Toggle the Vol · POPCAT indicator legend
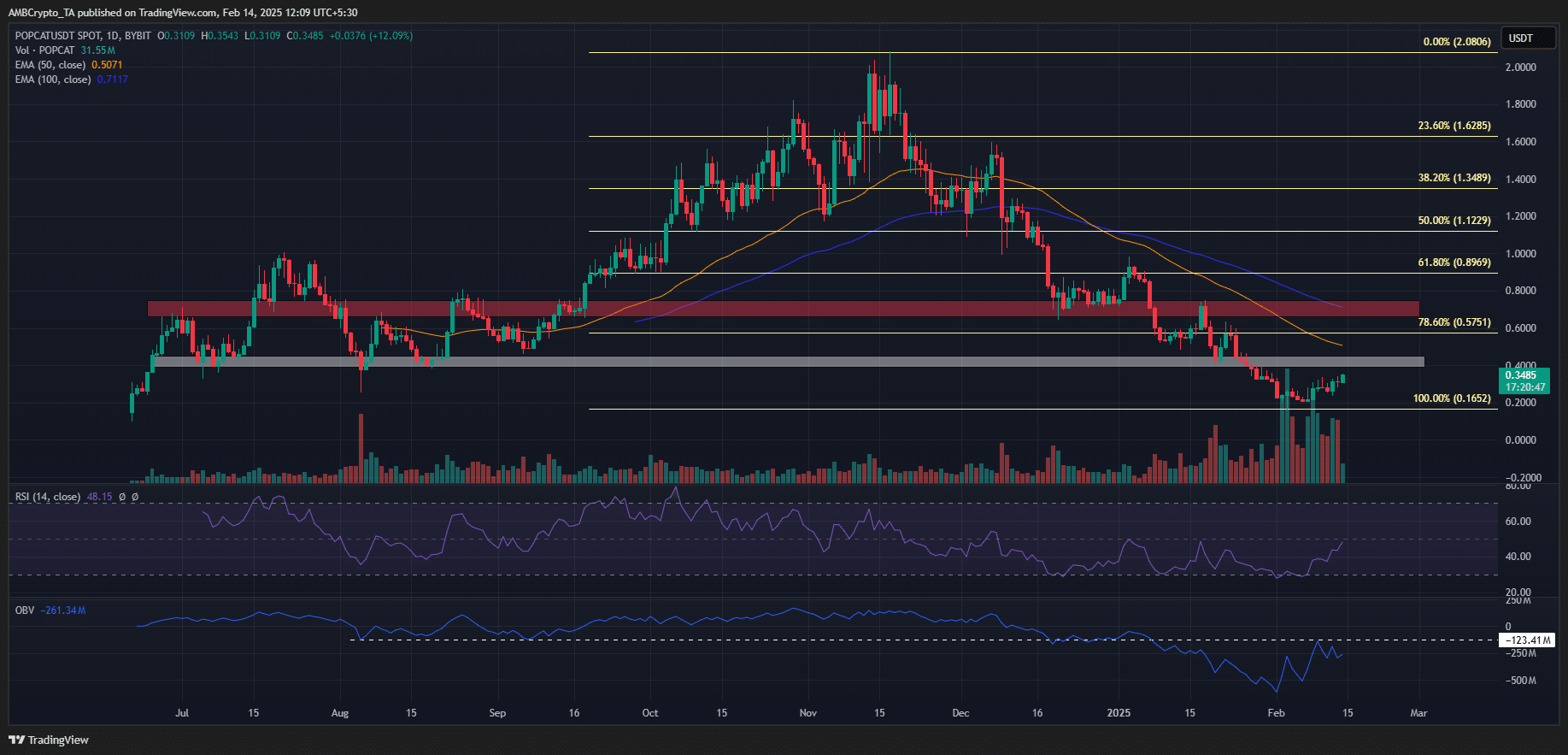1568x755 pixels. (x=45, y=50)
